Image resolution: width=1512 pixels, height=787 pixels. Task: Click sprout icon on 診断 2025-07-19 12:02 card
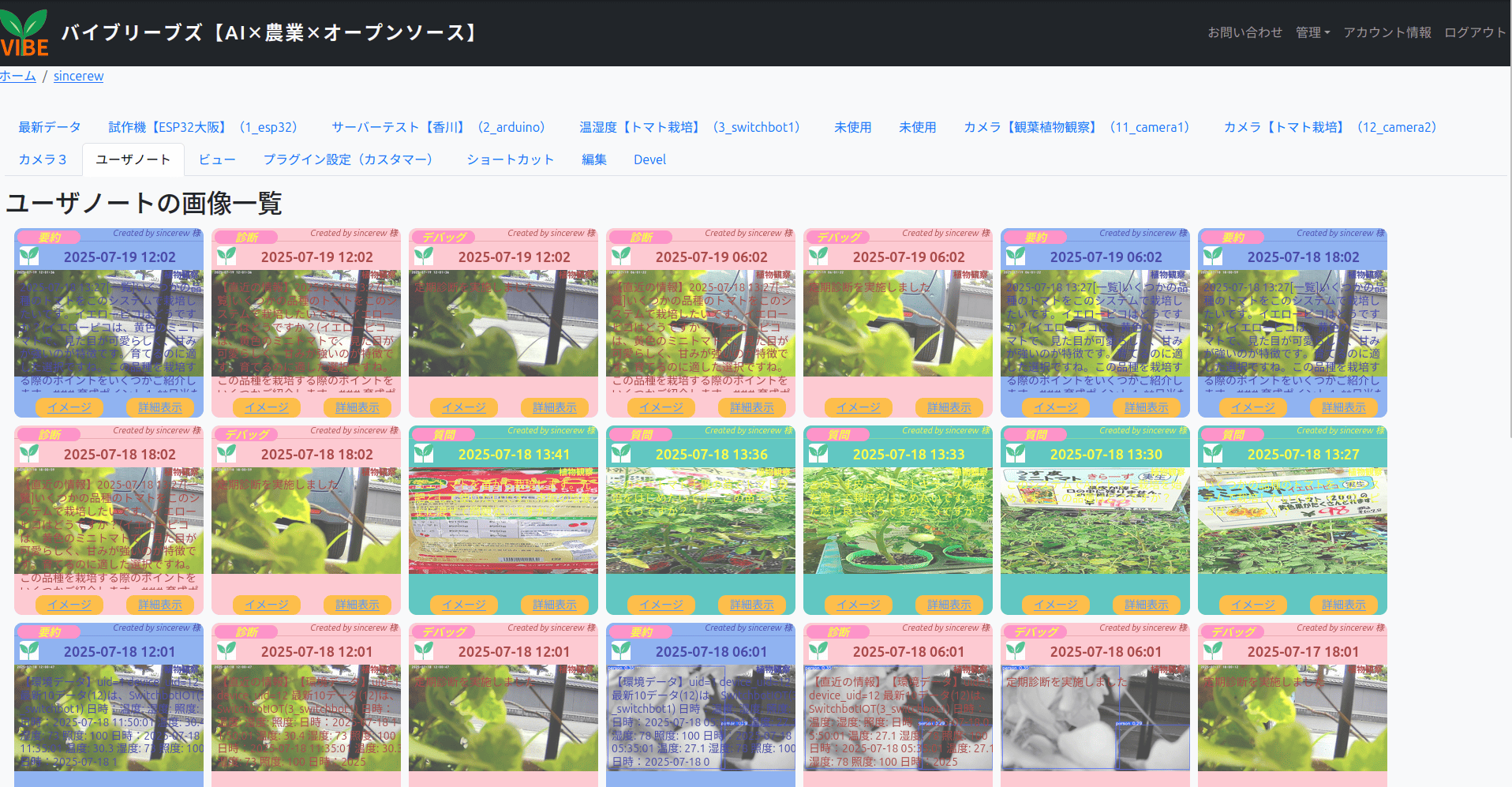(226, 256)
